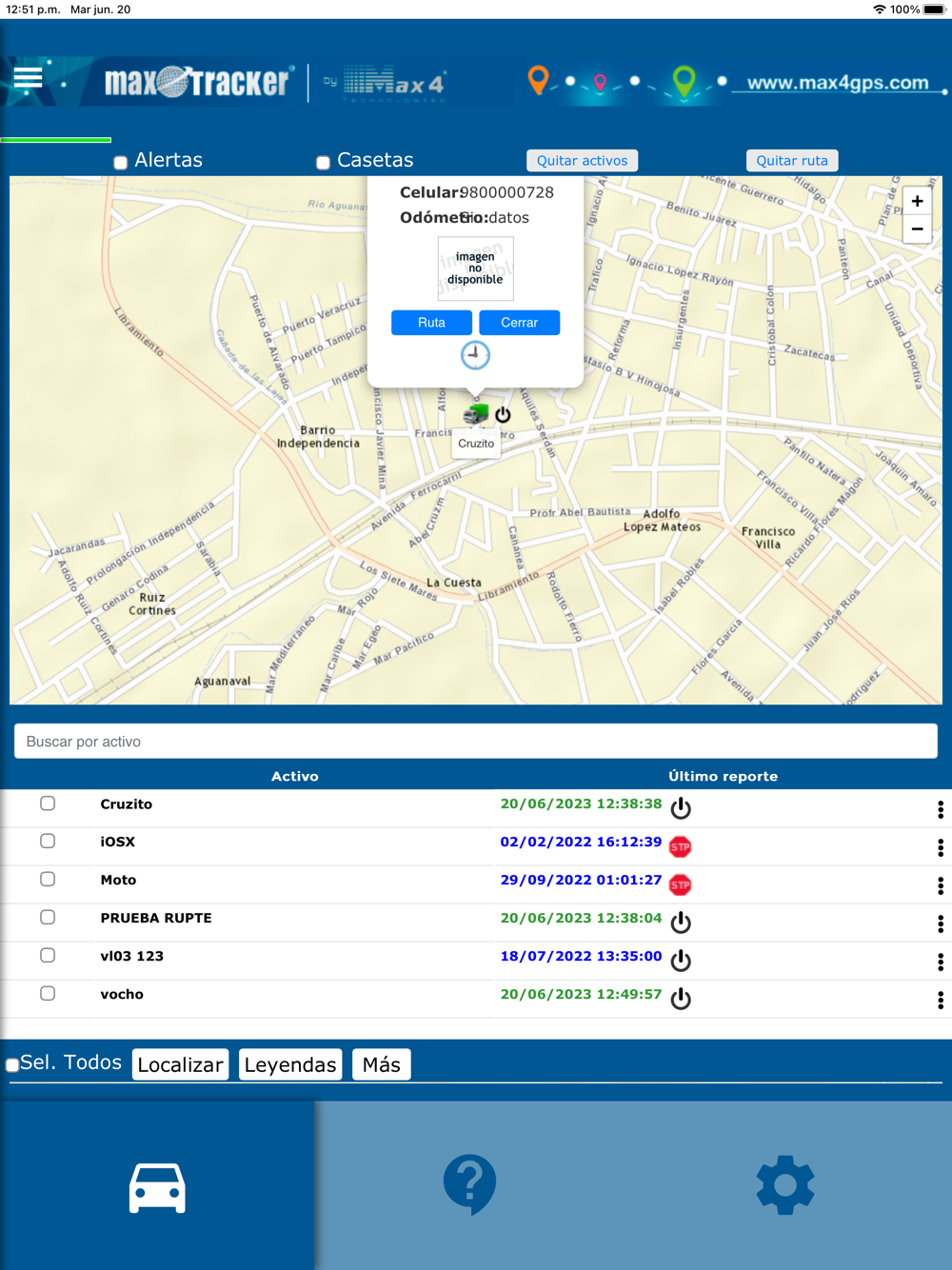Click power status icon for vocho
The height and width of the screenshot is (1270, 952).
pos(681,999)
